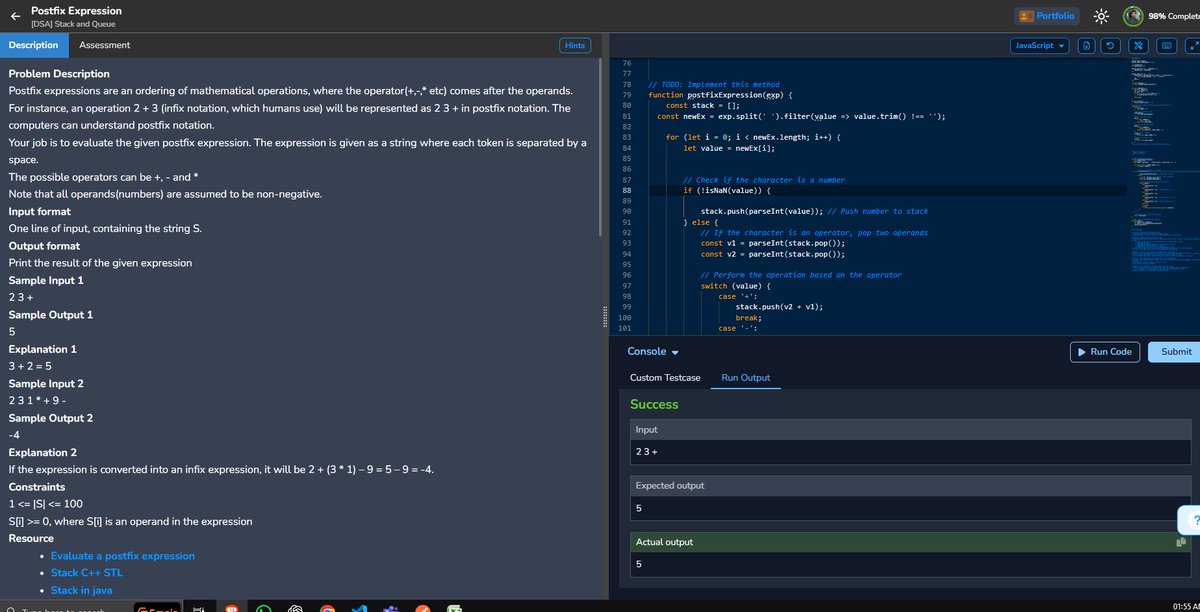1200x612 pixels.
Task: Open the 'Stack in java' resource
Action: (x=82, y=590)
